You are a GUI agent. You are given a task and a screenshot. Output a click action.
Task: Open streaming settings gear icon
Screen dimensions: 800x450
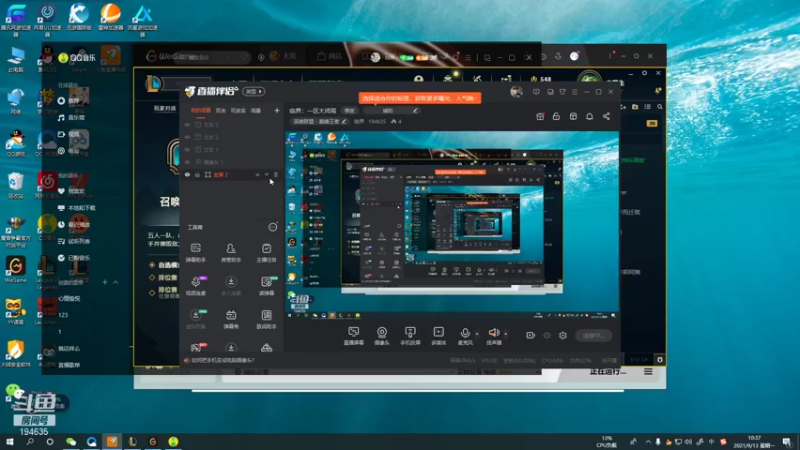[563, 335]
